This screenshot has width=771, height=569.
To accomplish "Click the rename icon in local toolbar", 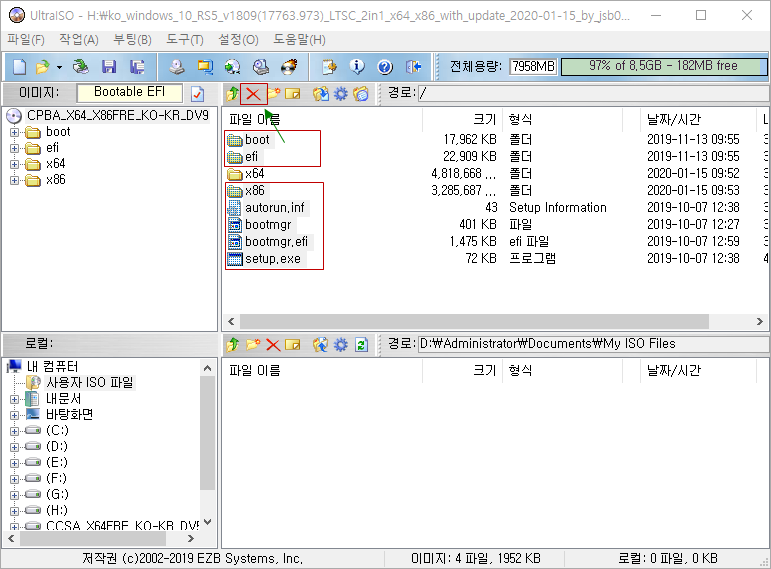I will point(293,345).
